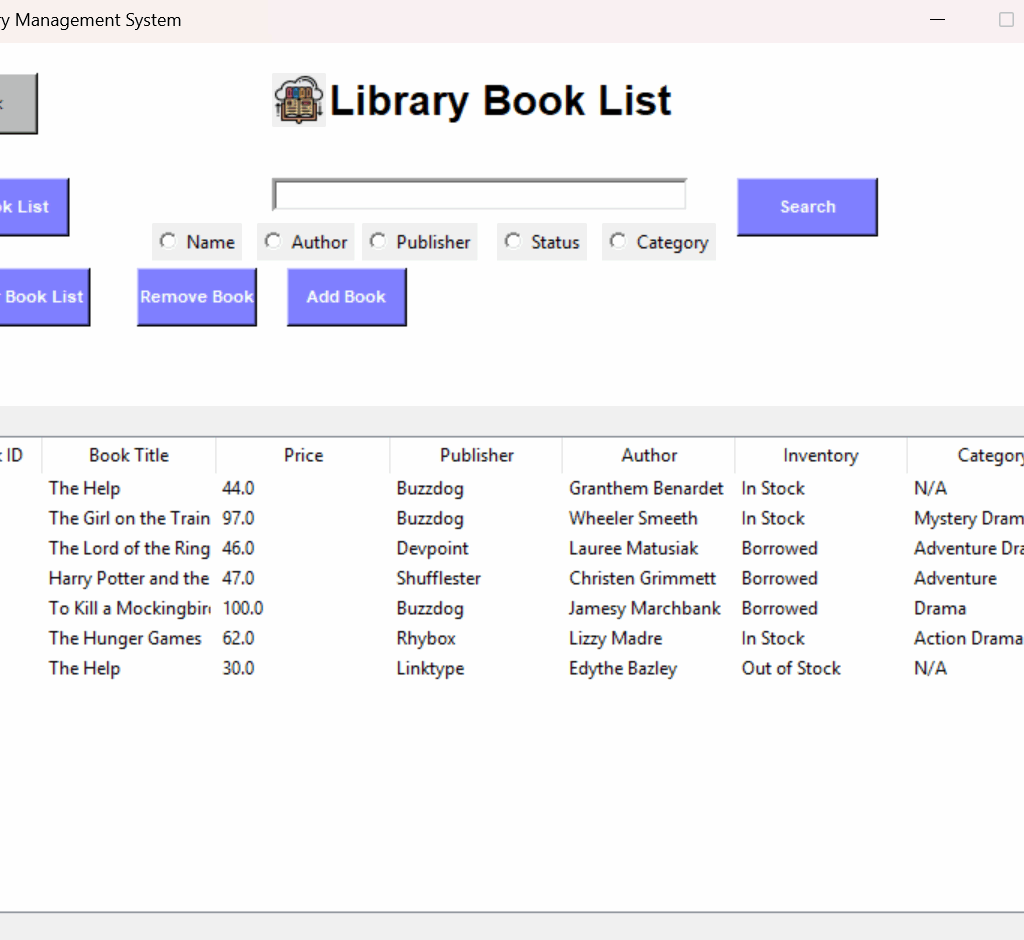1024x940 pixels.
Task: Select the Publisher search filter
Action: [378, 241]
